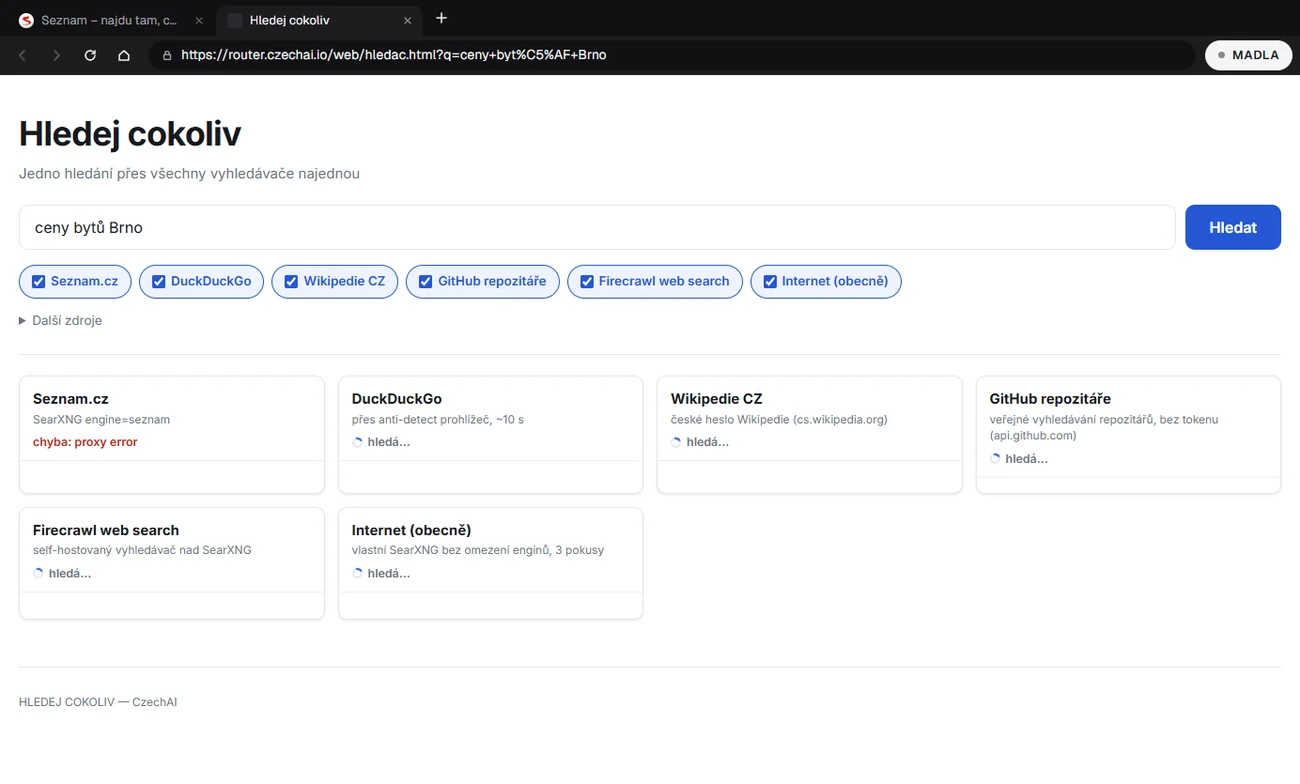The height and width of the screenshot is (784, 1300).
Task: Switch to the Seznam browser tab
Action: point(110,20)
